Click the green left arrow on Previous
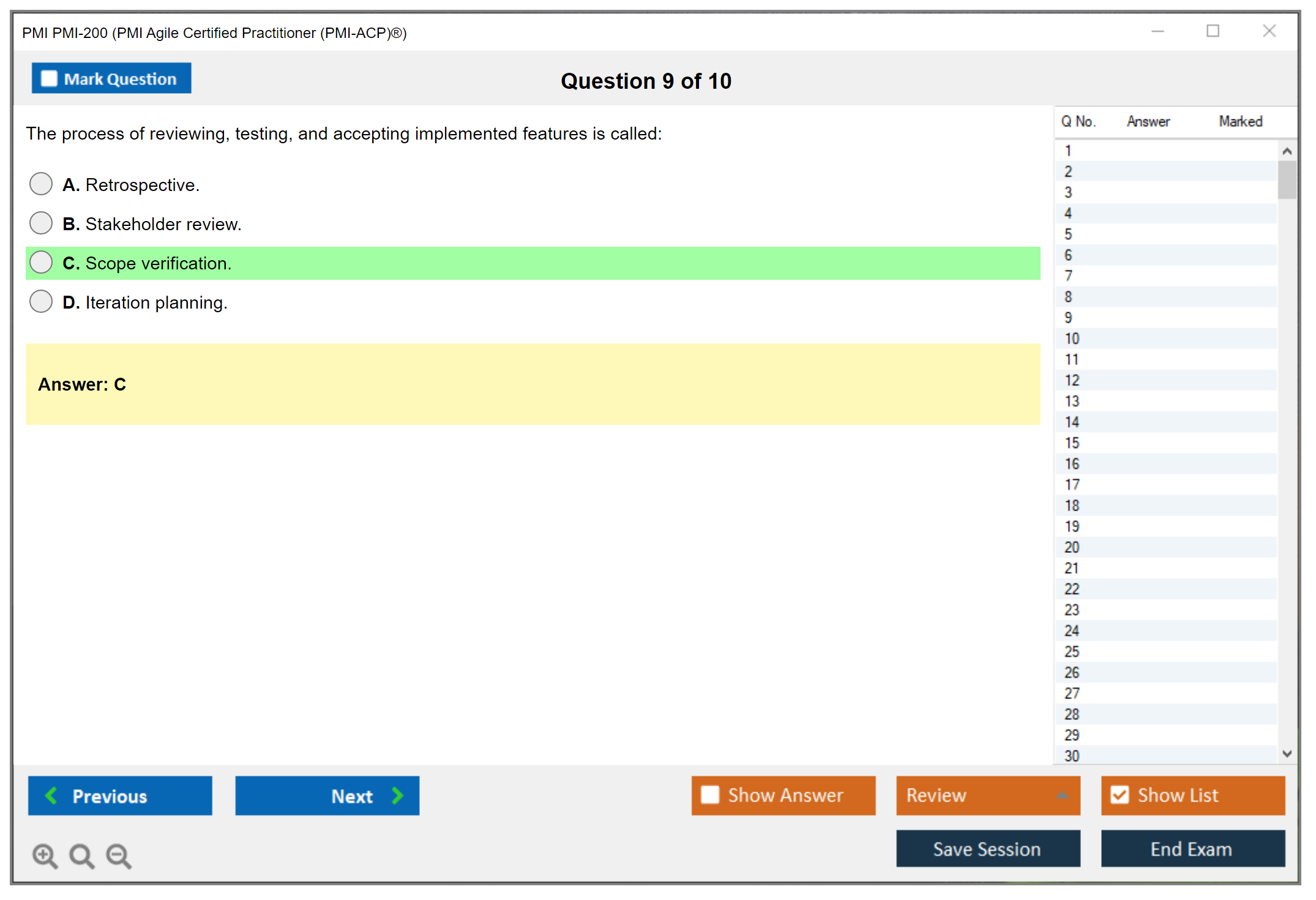The image size is (1316, 900). tap(51, 795)
